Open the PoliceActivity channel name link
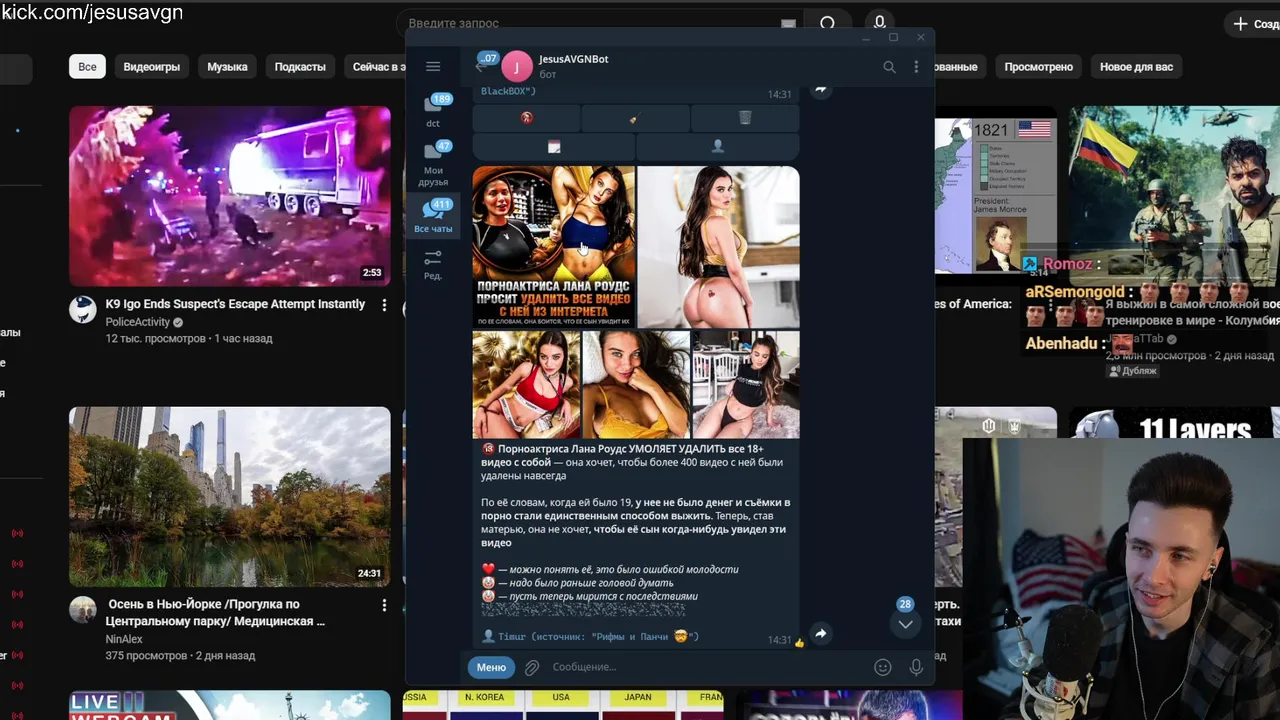1280x720 pixels. pos(138,322)
